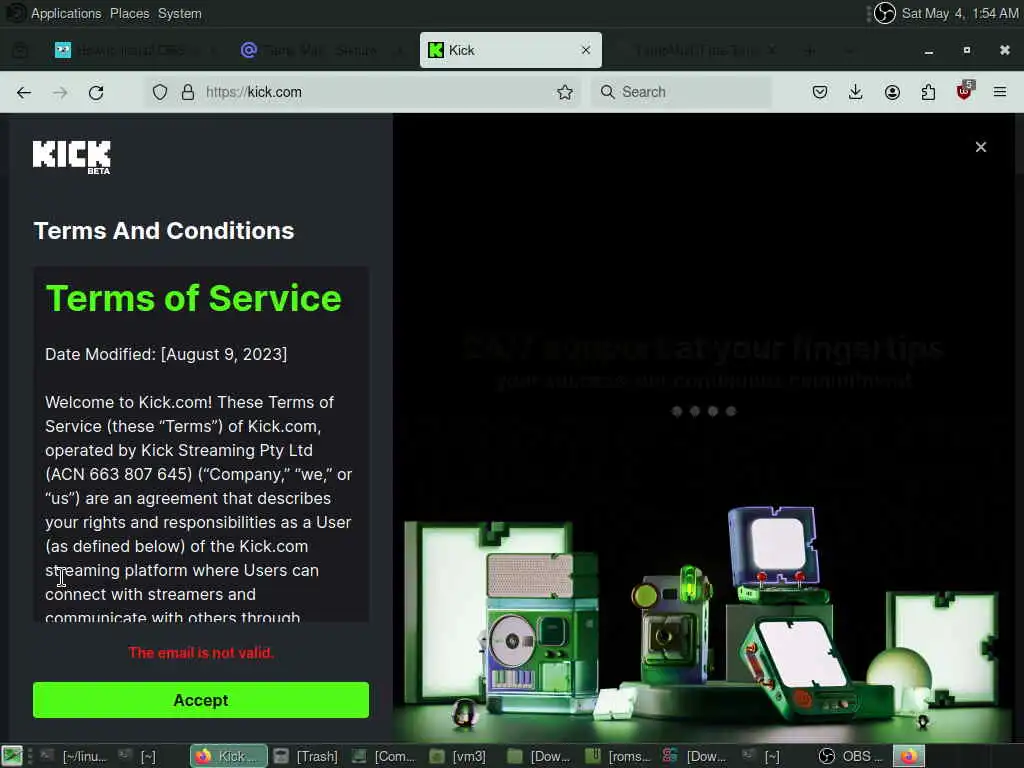Open the [~/linu... terminal taskbar window

tap(73, 756)
